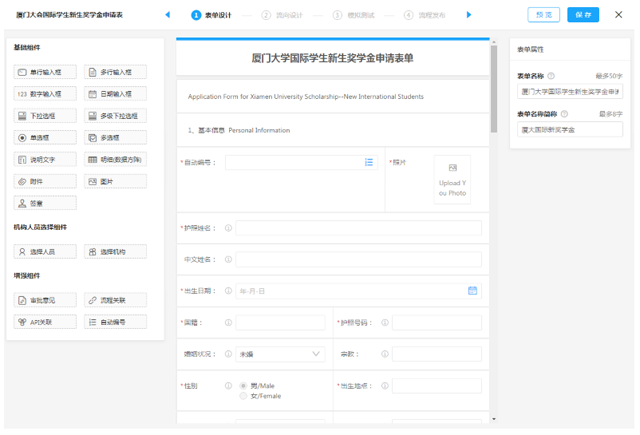Click the help icon beside 表单名称

click(x=551, y=76)
